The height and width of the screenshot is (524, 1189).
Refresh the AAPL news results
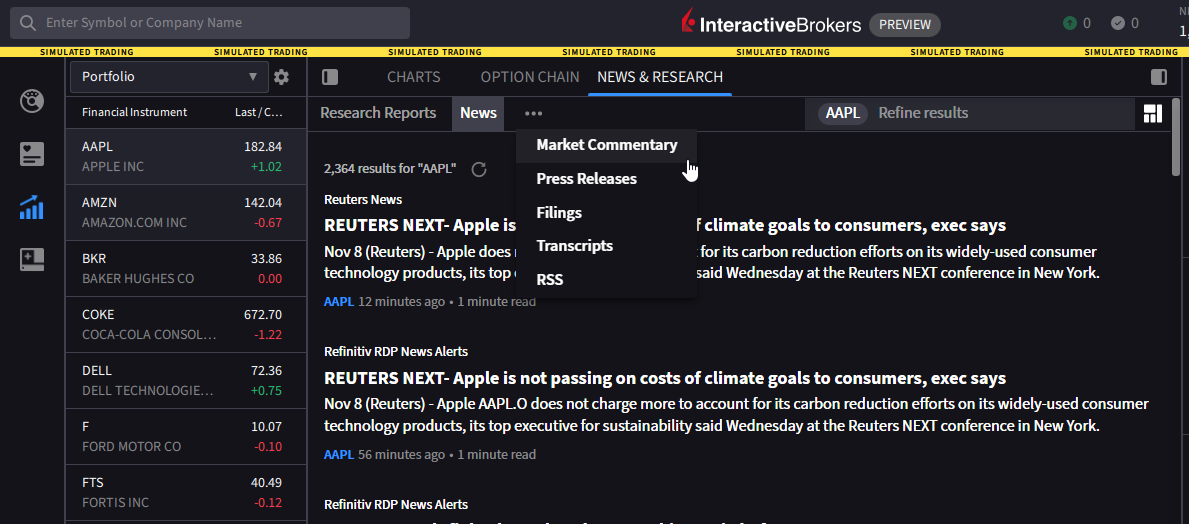[479, 168]
